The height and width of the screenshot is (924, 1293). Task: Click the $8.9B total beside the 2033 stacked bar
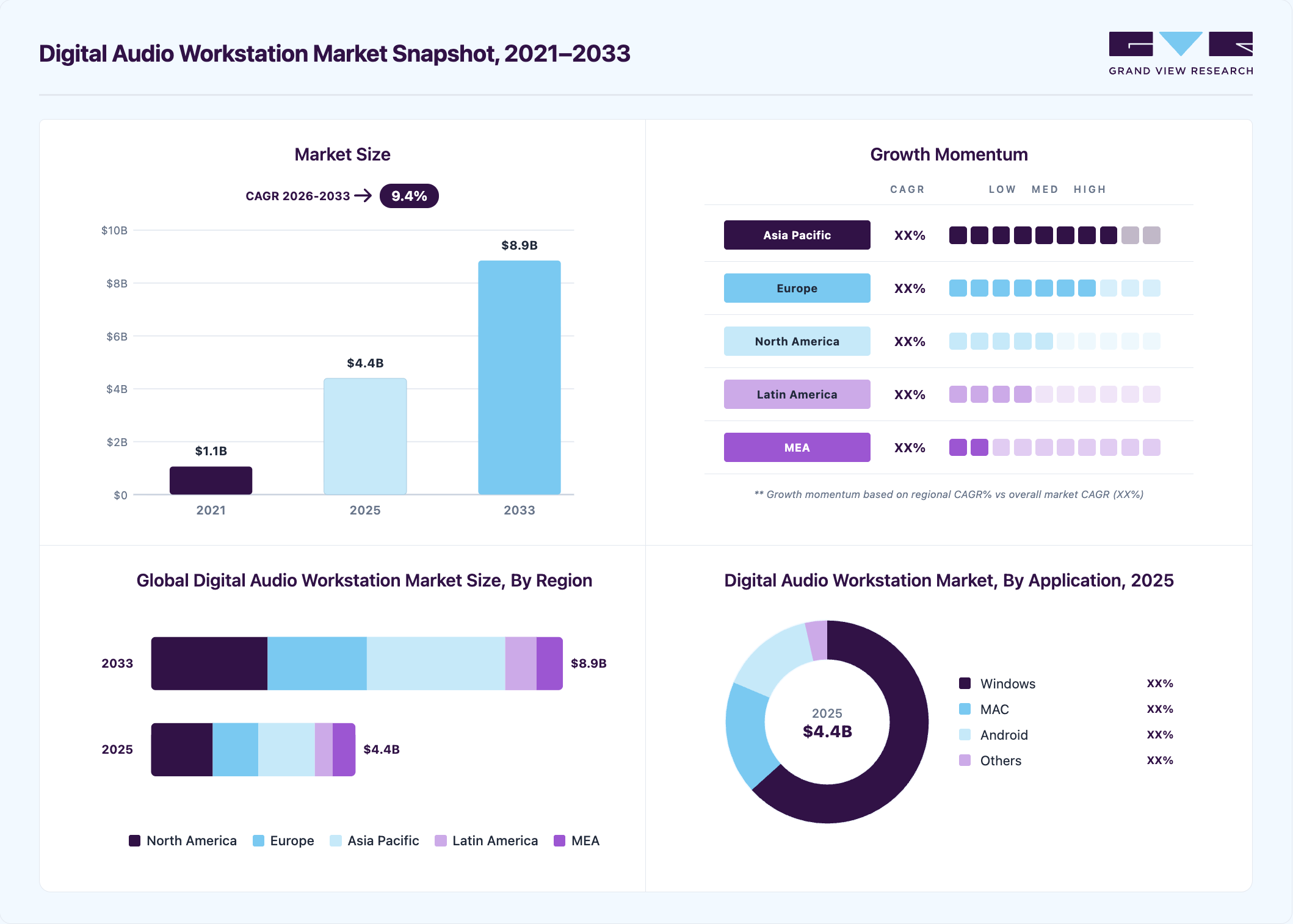click(589, 663)
